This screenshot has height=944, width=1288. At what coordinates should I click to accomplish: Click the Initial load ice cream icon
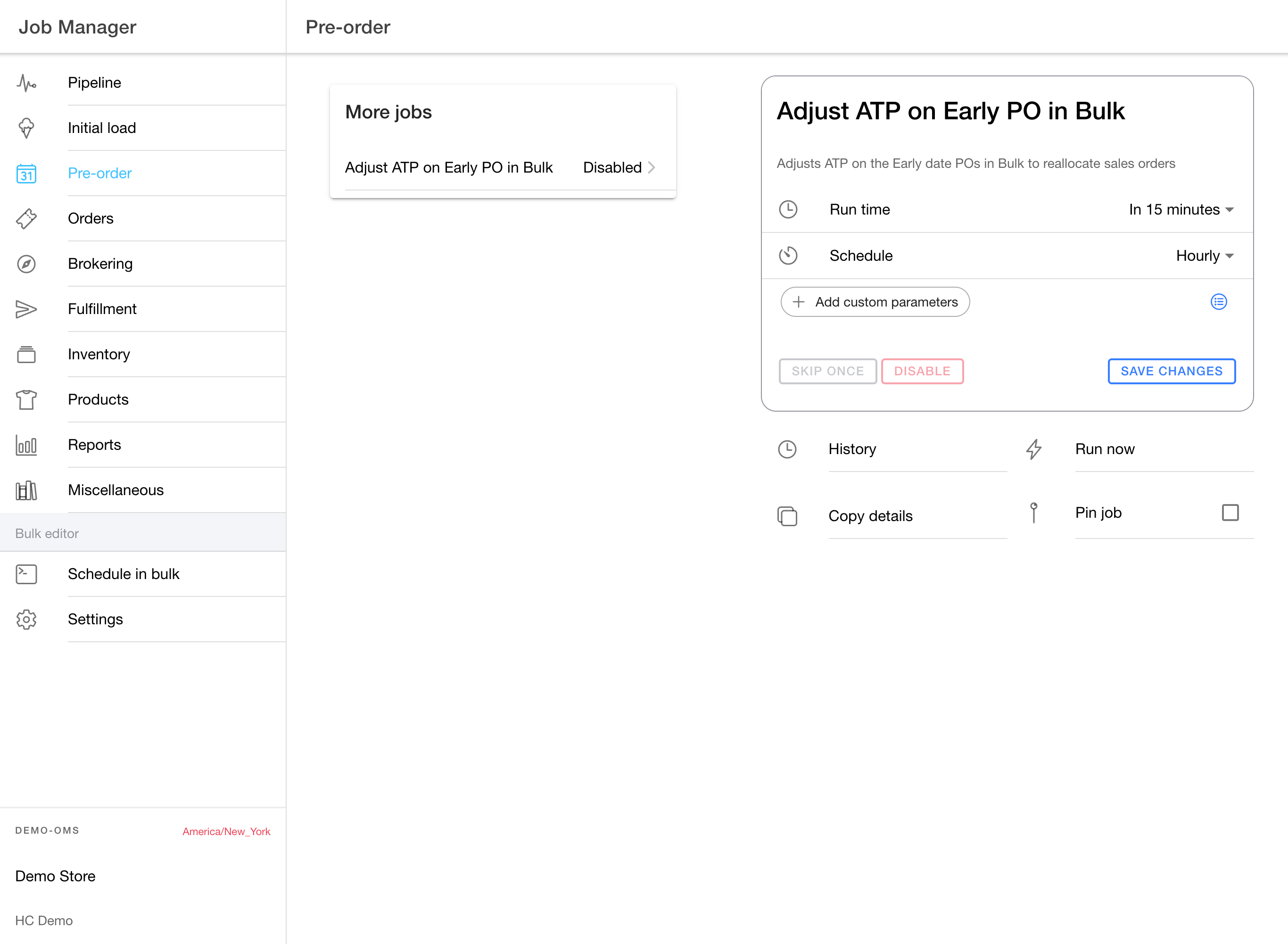point(26,128)
